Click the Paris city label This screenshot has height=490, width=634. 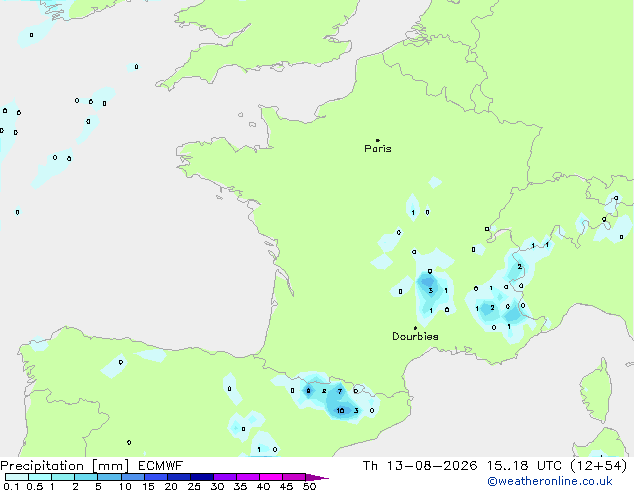[x=378, y=149]
